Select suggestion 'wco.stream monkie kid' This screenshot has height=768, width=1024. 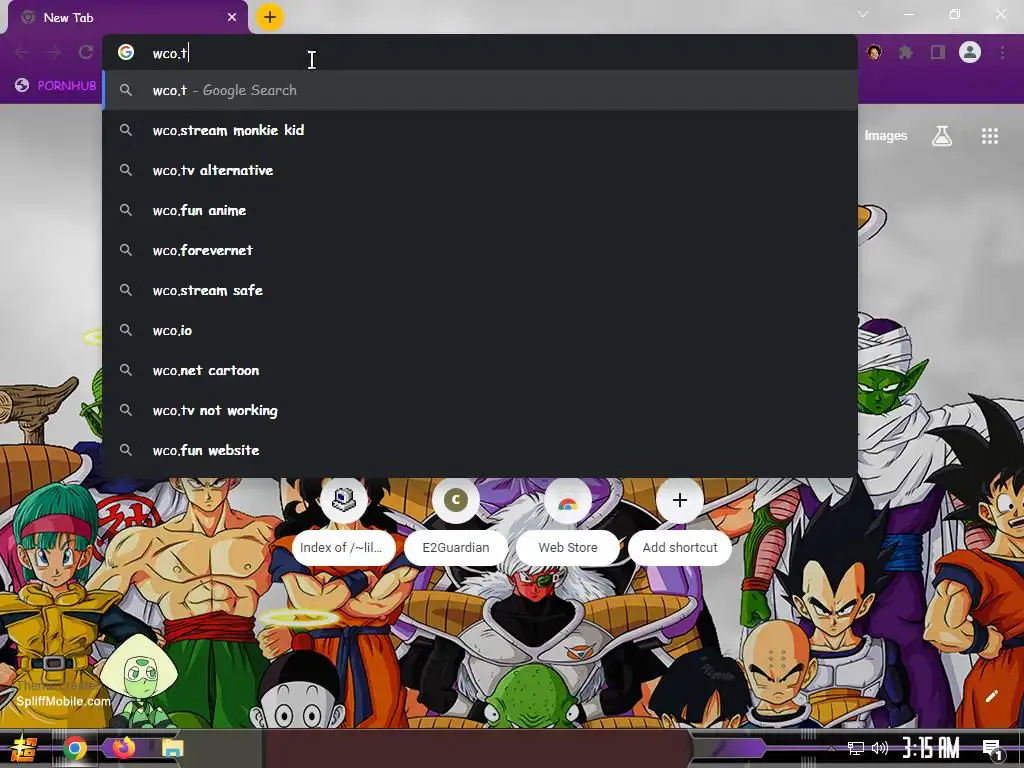(479, 130)
